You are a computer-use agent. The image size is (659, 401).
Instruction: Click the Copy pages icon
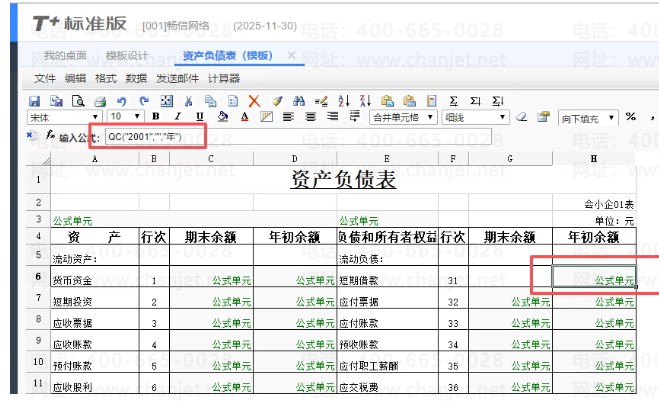point(211,101)
